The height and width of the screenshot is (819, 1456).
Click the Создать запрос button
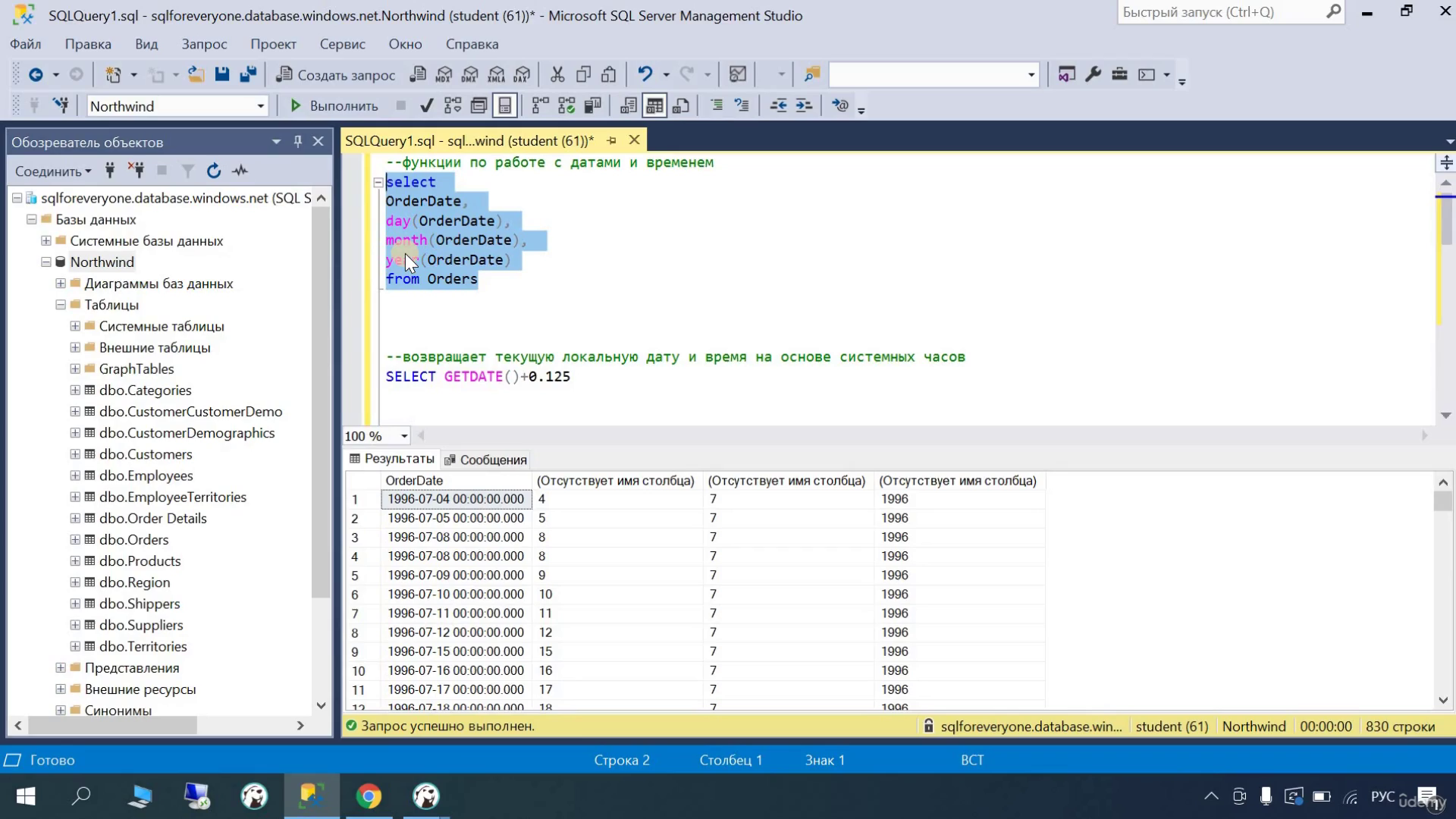(336, 74)
